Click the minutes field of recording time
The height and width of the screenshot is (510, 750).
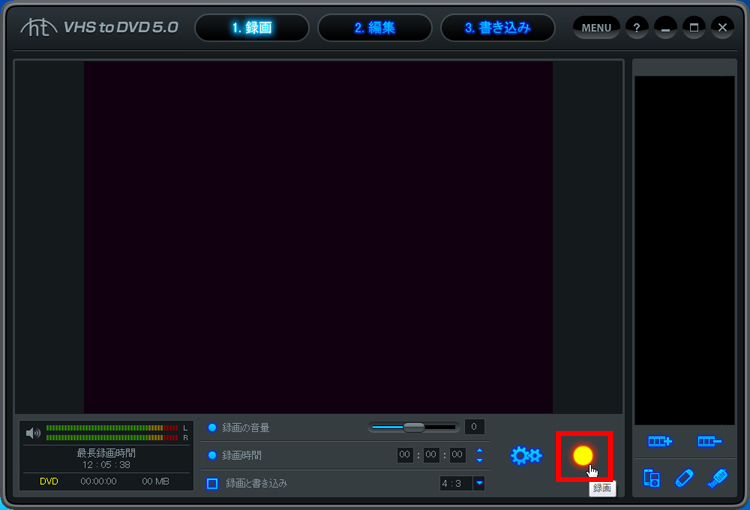[x=431, y=455]
